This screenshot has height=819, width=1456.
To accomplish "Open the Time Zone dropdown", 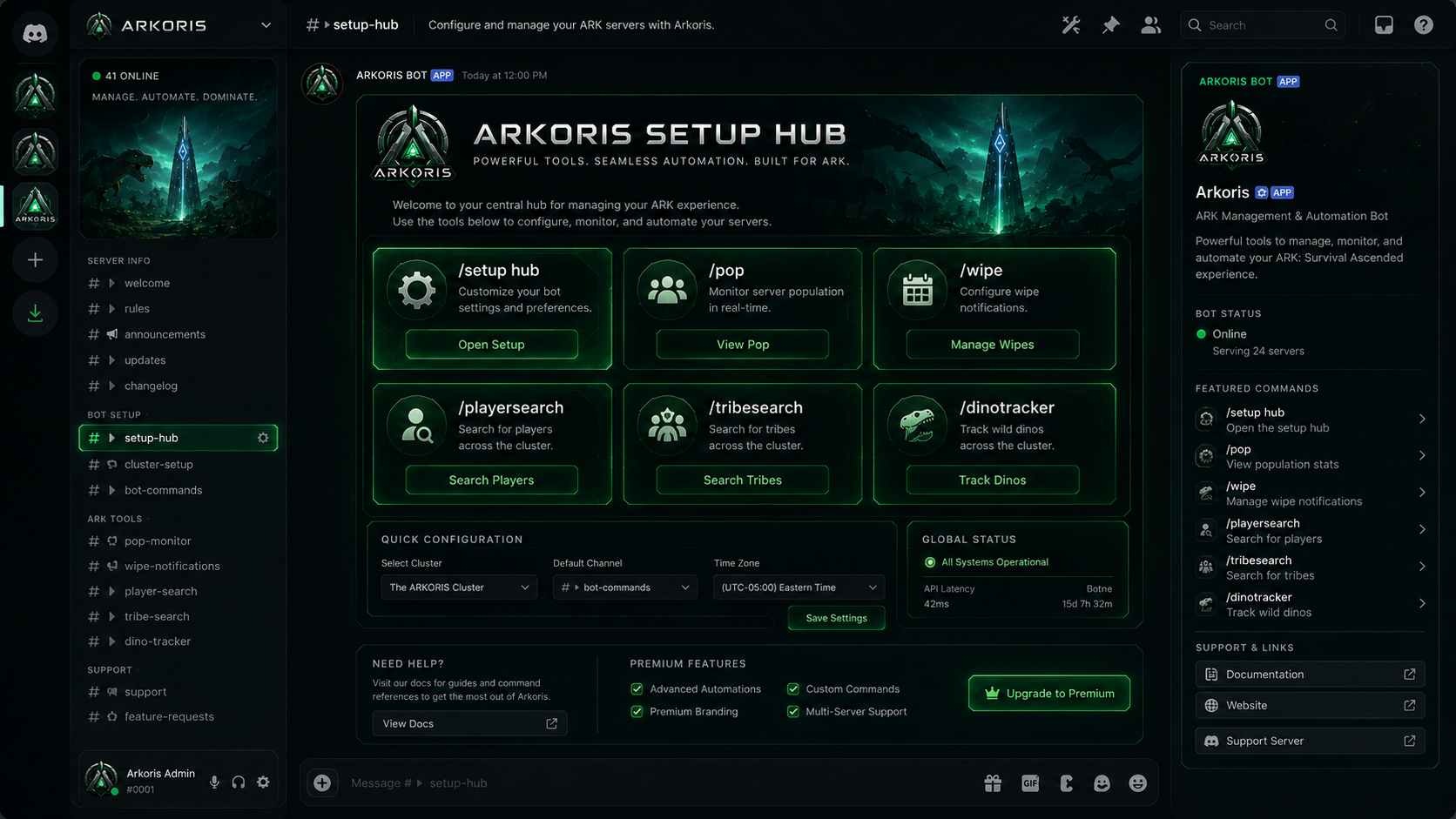I will 799,587.
